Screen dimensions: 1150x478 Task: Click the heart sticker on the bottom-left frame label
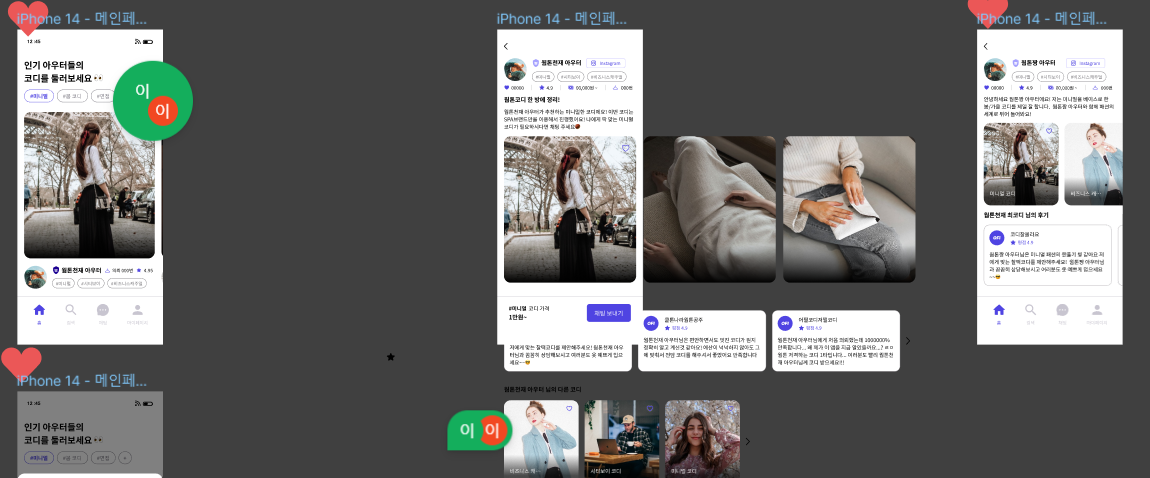21,364
